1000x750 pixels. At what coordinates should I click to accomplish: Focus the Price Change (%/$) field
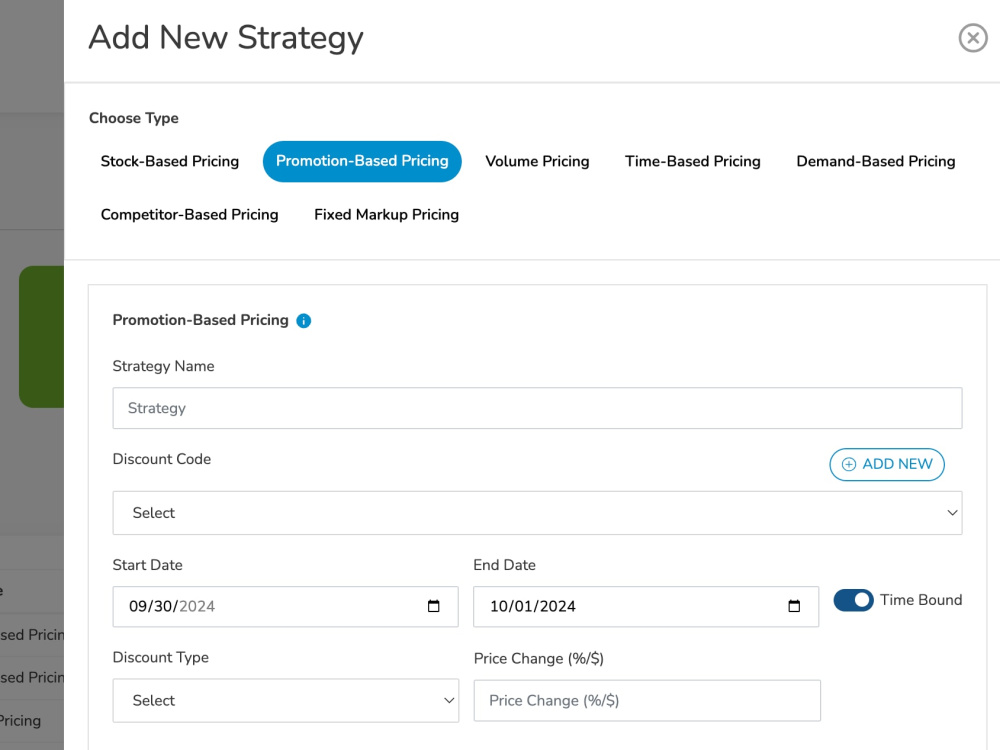click(x=647, y=700)
